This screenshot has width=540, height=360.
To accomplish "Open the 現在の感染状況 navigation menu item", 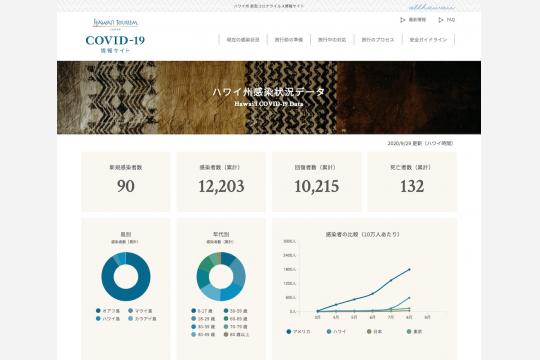I will 243,40.
